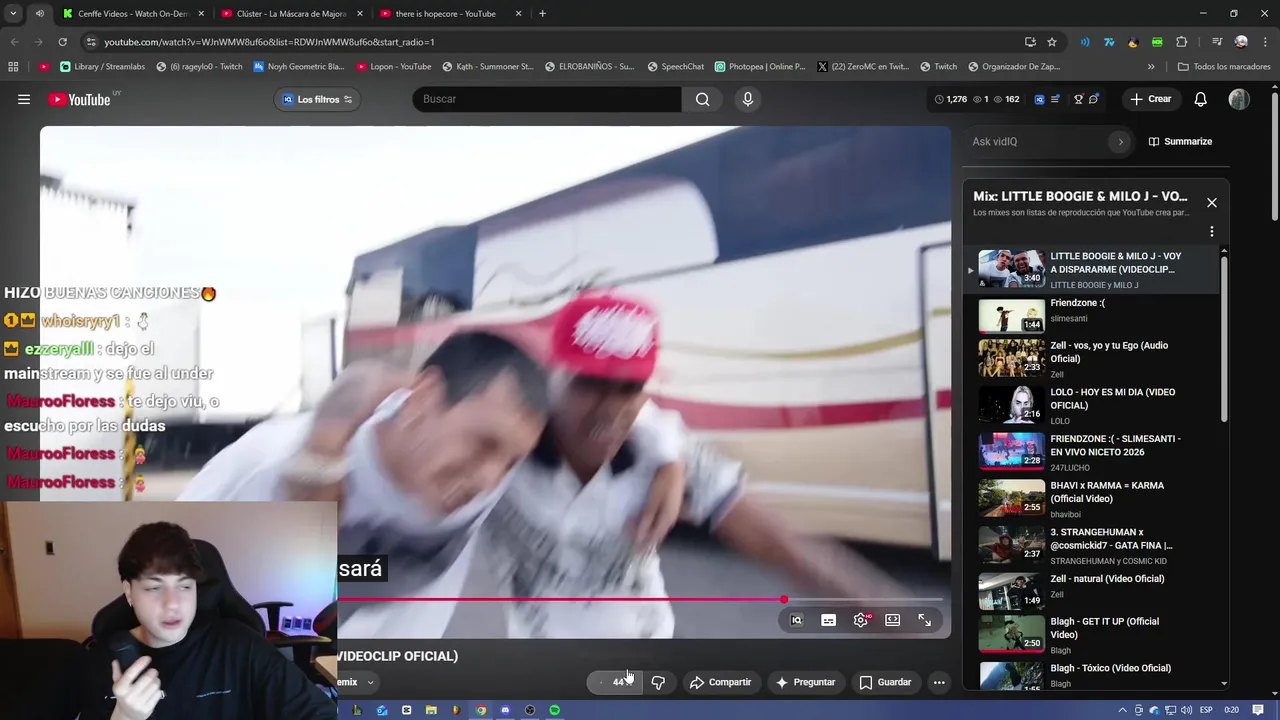Viewport: 1280px width, 720px height.
Task: Click the search magnifier button
Action: [702, 99]
